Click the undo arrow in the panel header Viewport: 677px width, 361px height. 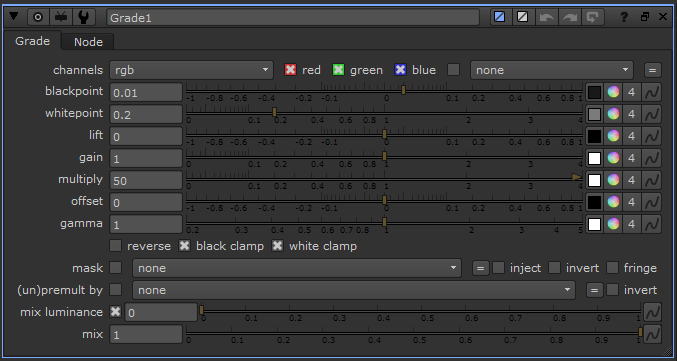click(x=547, y=17)
